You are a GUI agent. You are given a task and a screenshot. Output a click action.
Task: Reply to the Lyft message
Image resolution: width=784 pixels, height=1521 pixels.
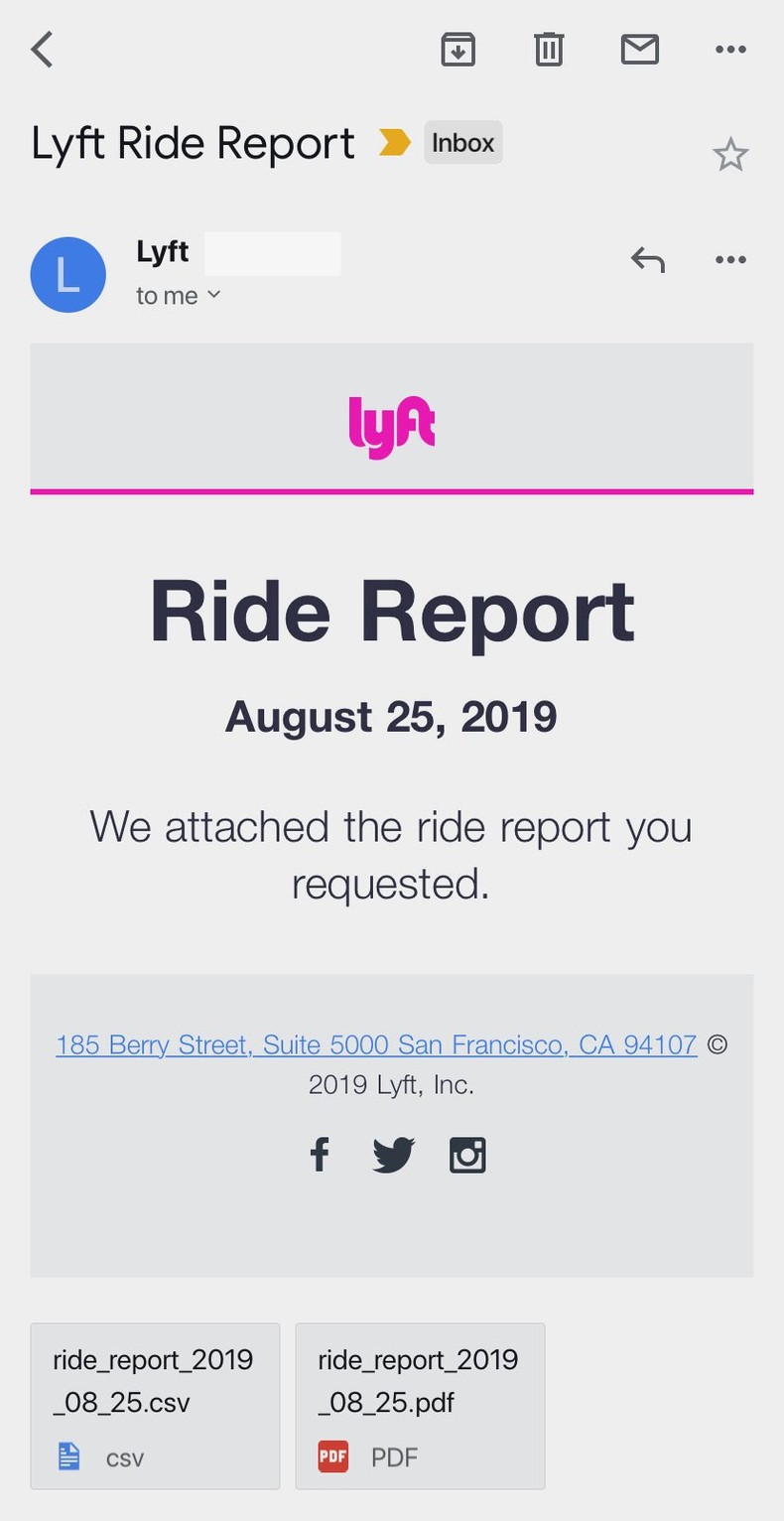647,259
